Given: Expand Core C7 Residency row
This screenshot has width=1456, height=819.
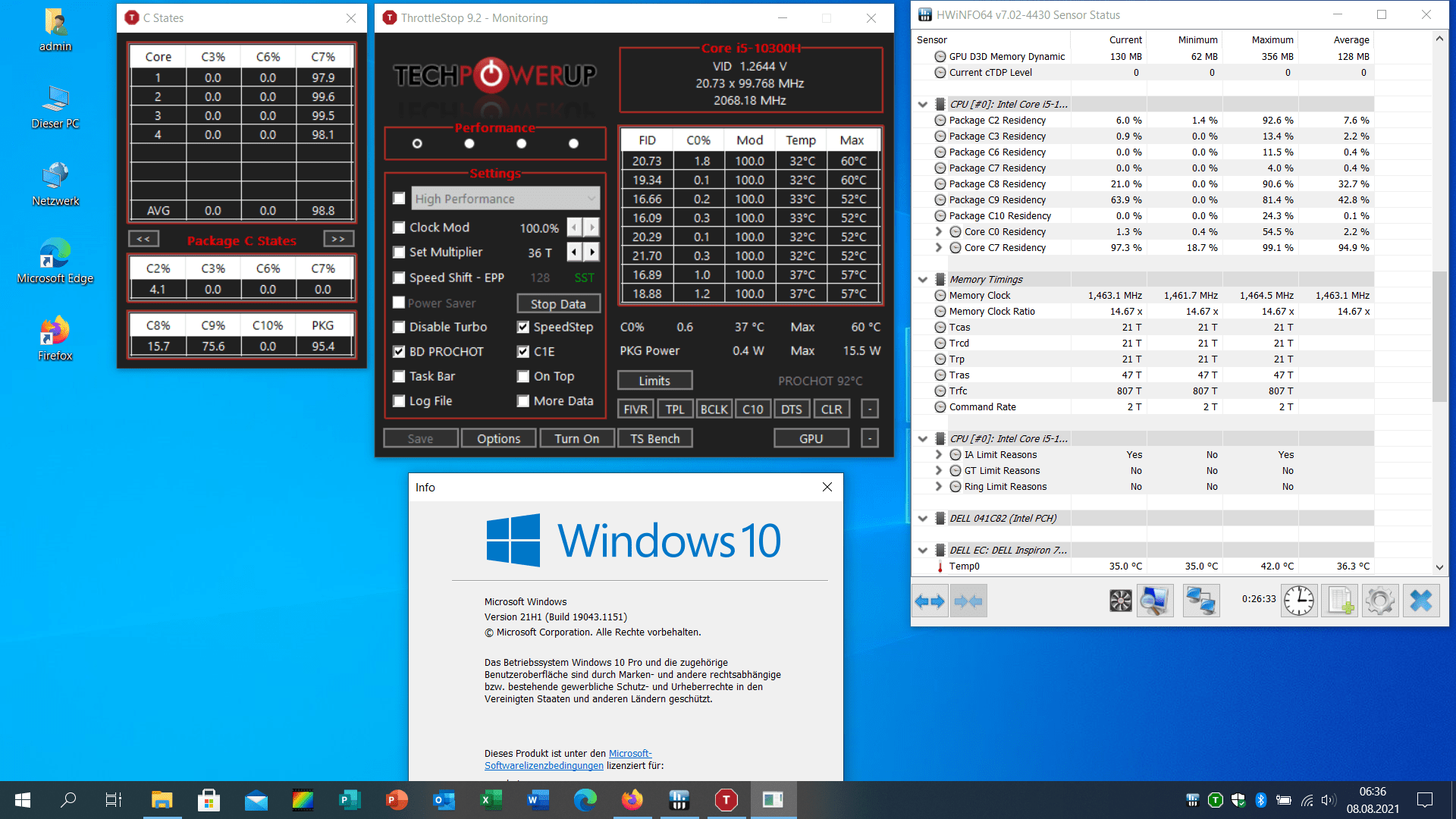Looking at the screenshot, I should tap(938, 248).
